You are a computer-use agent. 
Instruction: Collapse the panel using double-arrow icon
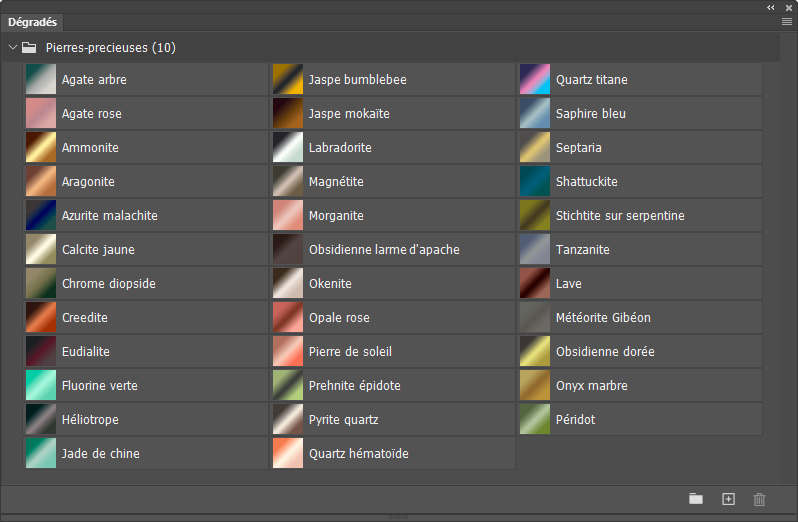click(x=771, y=7)
